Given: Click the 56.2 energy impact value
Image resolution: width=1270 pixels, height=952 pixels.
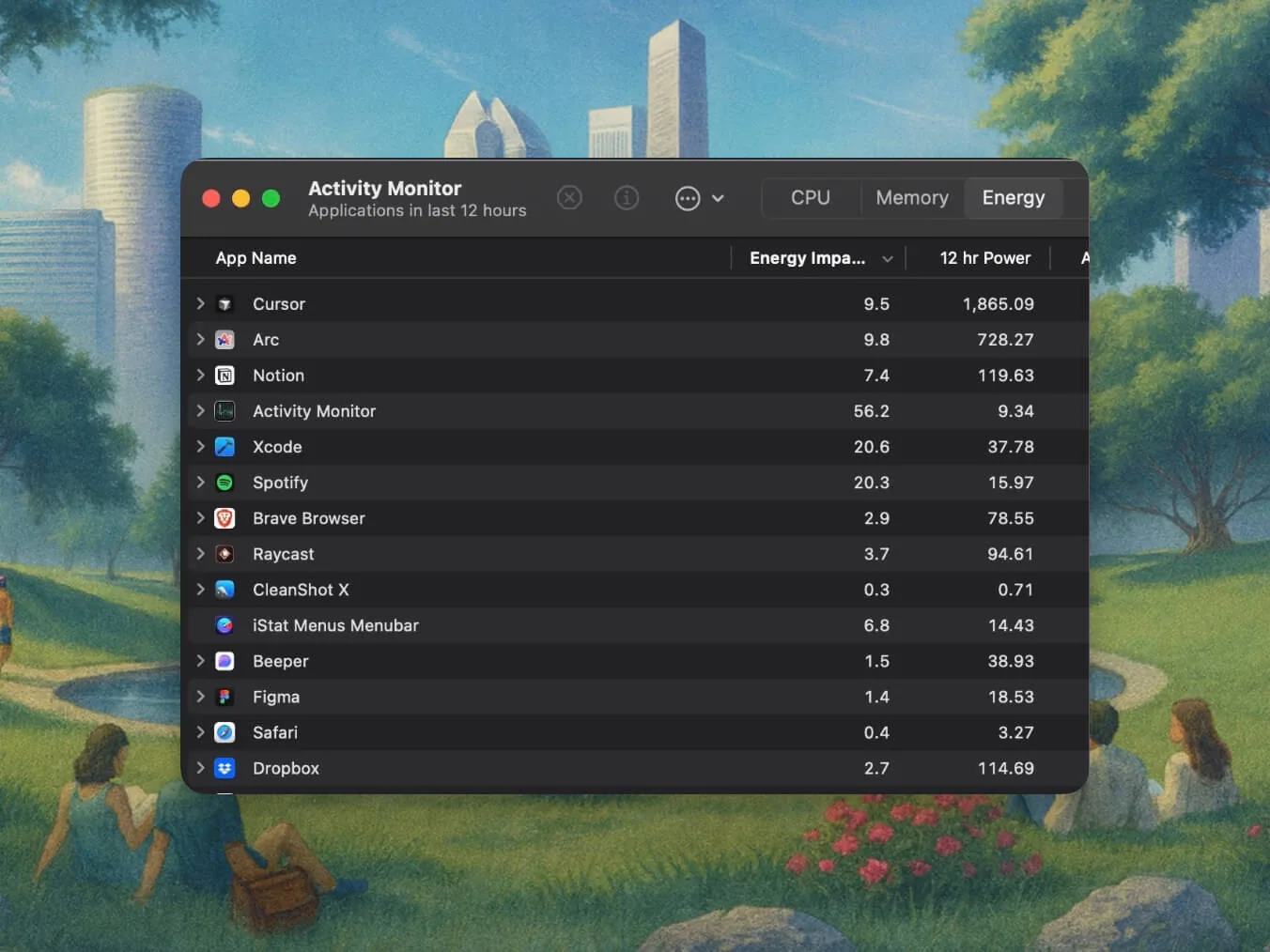Looking at the screenshot, I should pos(872,411).
